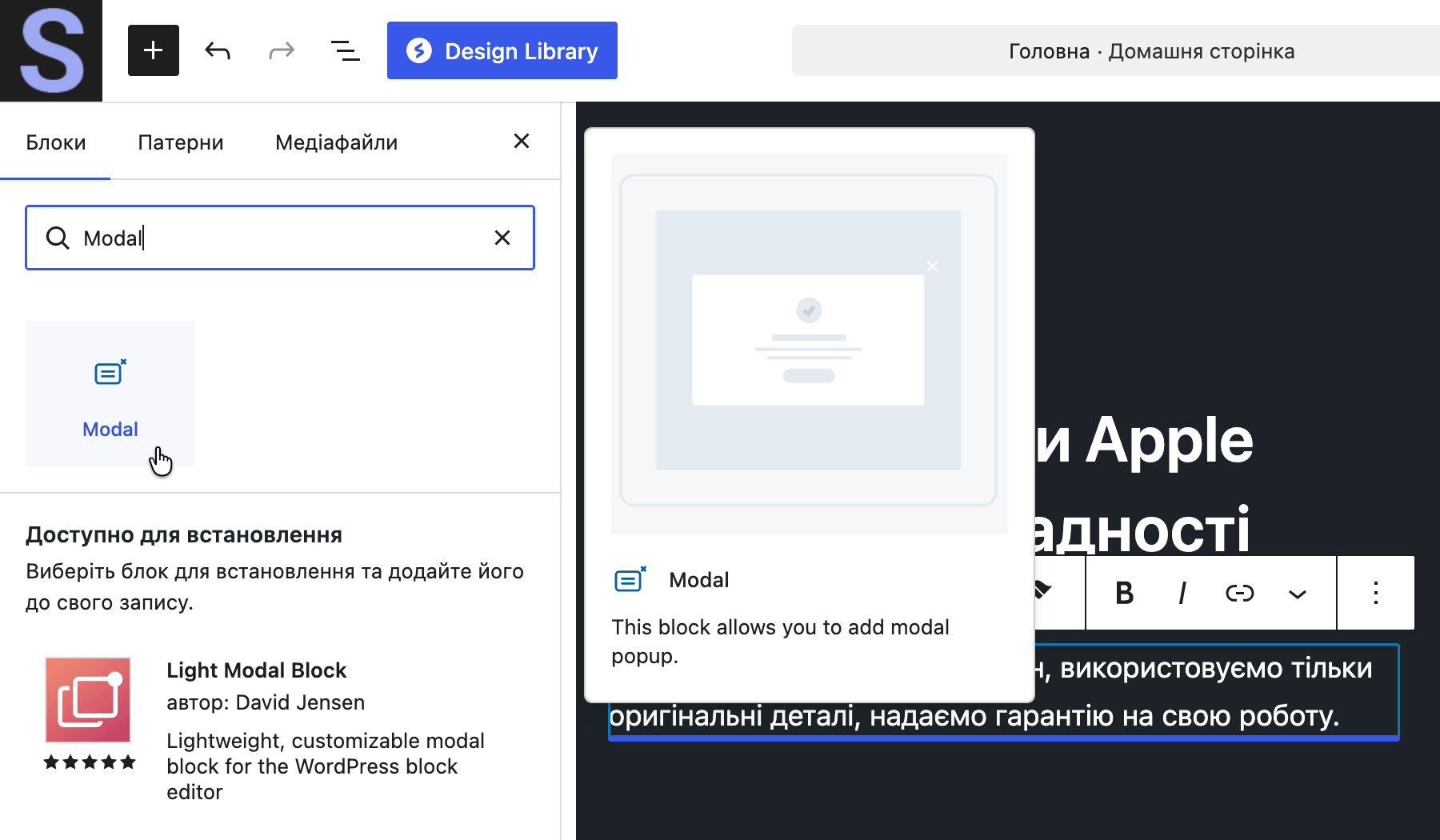The image size is (1440, 840).
Task: Click the Modal block preview image
Action: pyautogui.click(x=809, y=344)
